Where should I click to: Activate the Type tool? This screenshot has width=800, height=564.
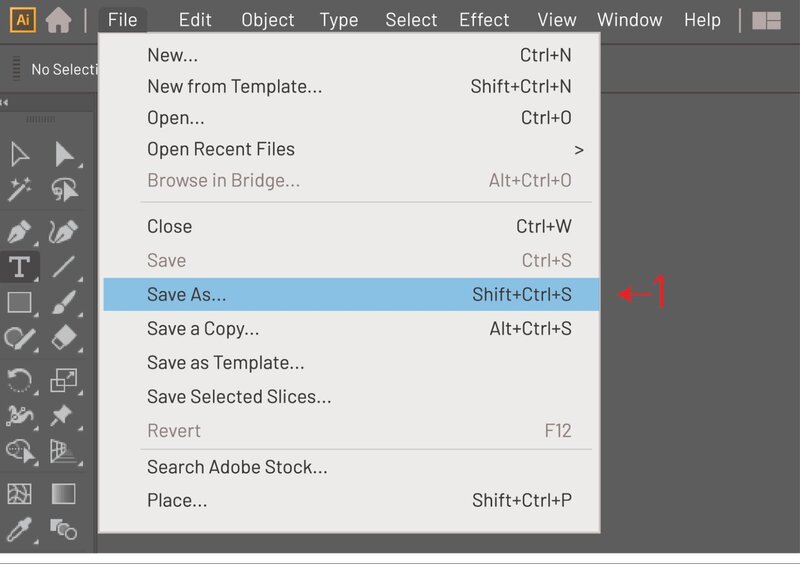tap(20, 266)
